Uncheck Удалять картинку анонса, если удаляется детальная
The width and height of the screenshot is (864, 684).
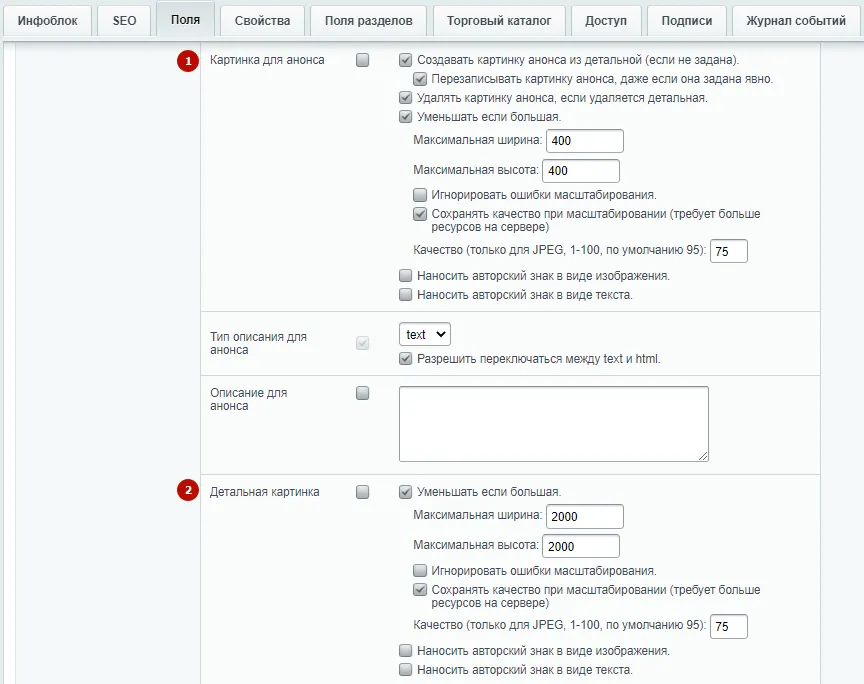406,98
